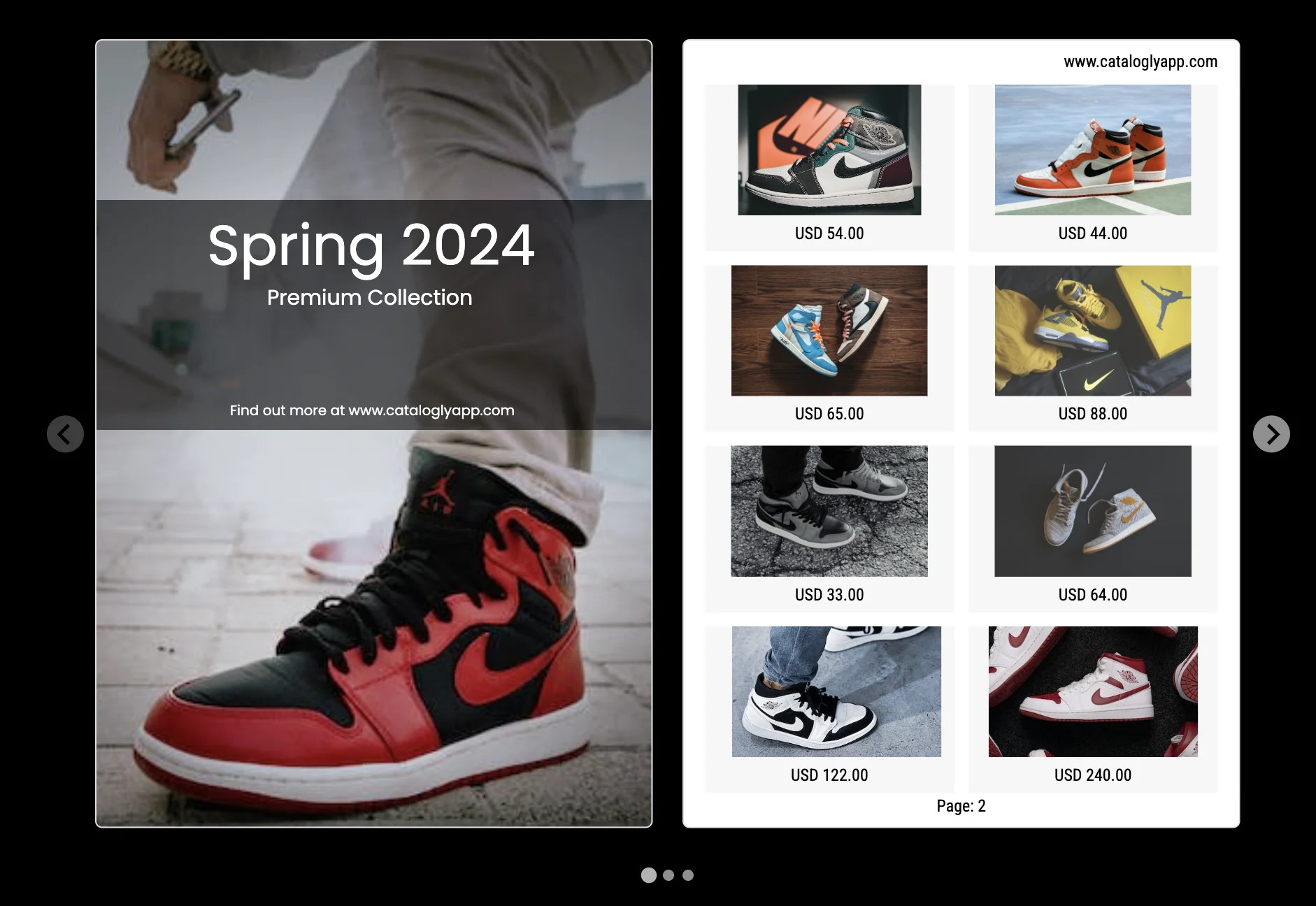Screen dimensions: 1316x906
Task: Open the USD 65.00 sneaker image
Action: 829,331
